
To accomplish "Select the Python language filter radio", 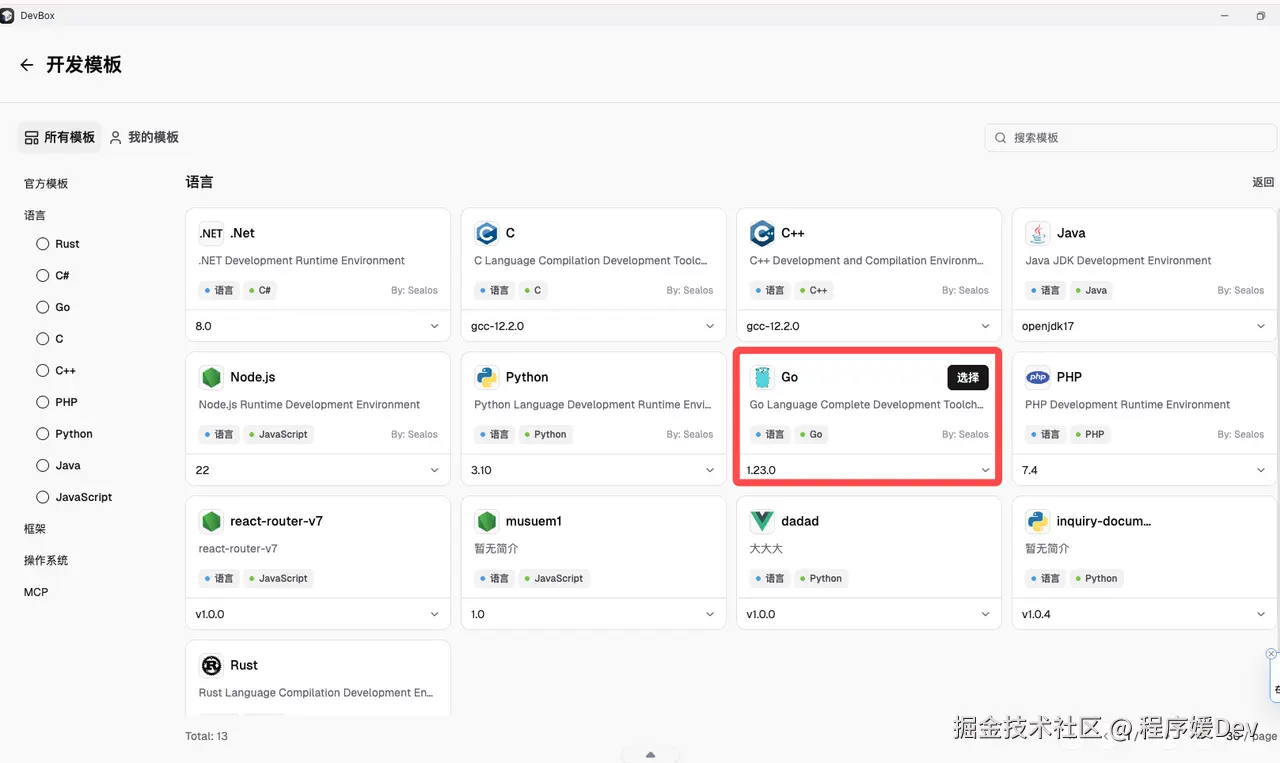I will coord(42,434).
